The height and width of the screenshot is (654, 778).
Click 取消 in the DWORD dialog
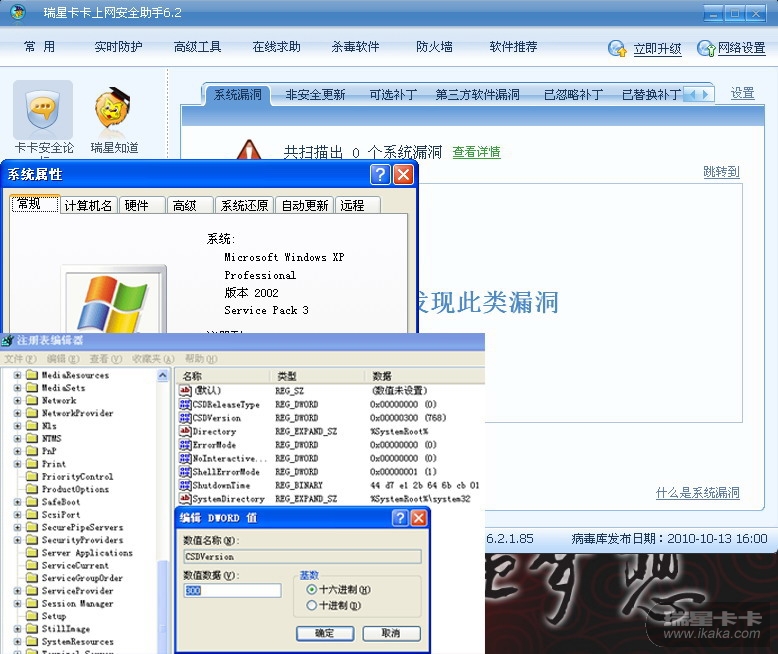(391, 633)
